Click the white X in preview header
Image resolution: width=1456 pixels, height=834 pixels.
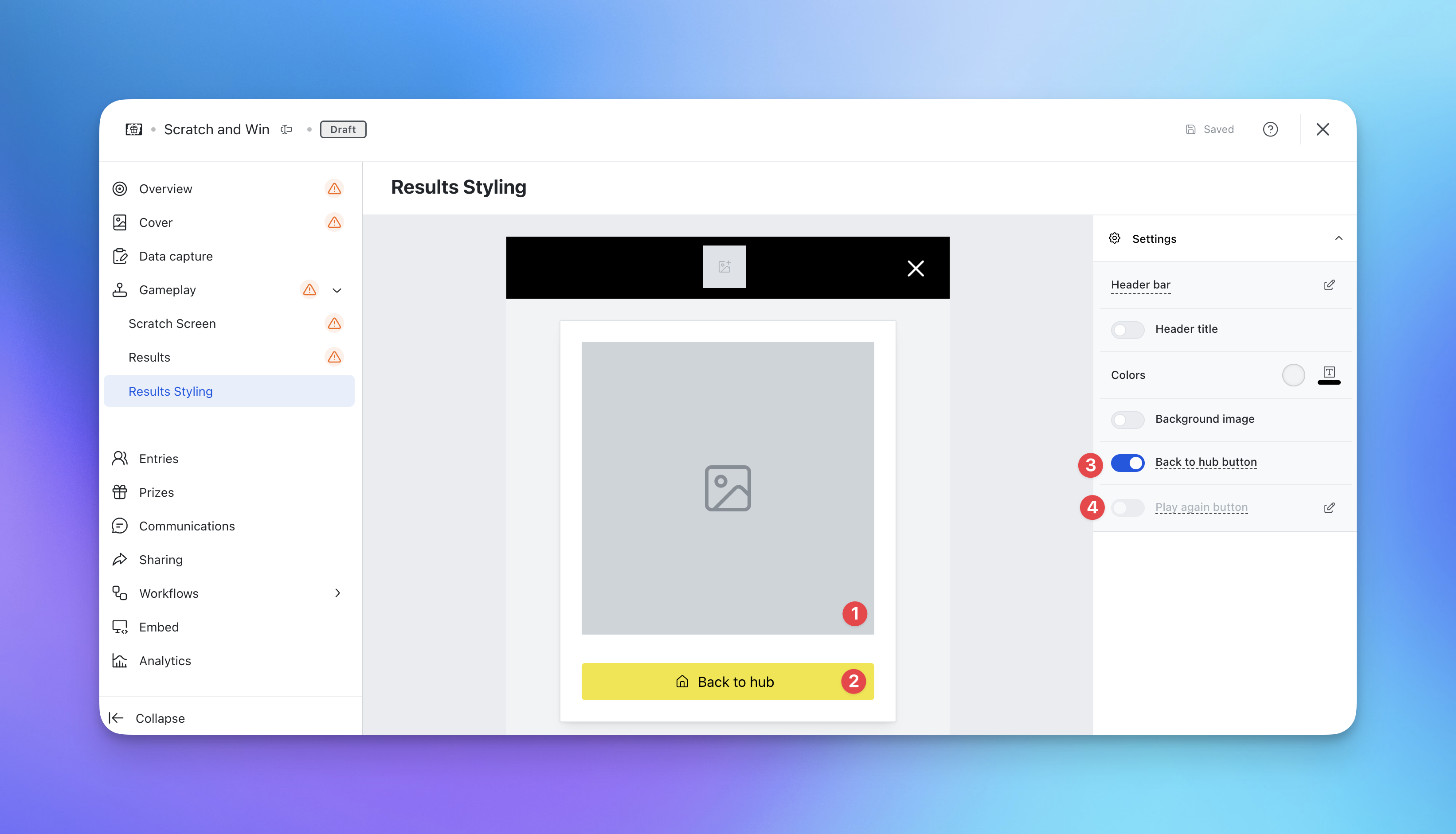915,268
